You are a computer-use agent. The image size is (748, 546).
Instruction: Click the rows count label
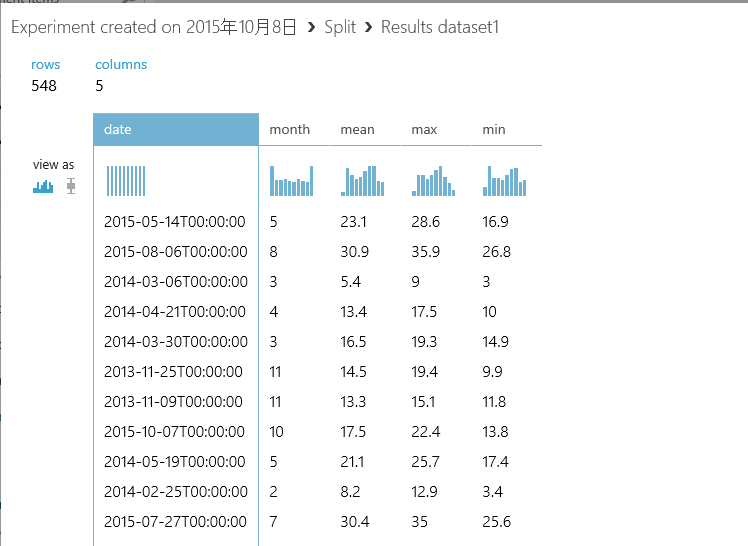46,64
